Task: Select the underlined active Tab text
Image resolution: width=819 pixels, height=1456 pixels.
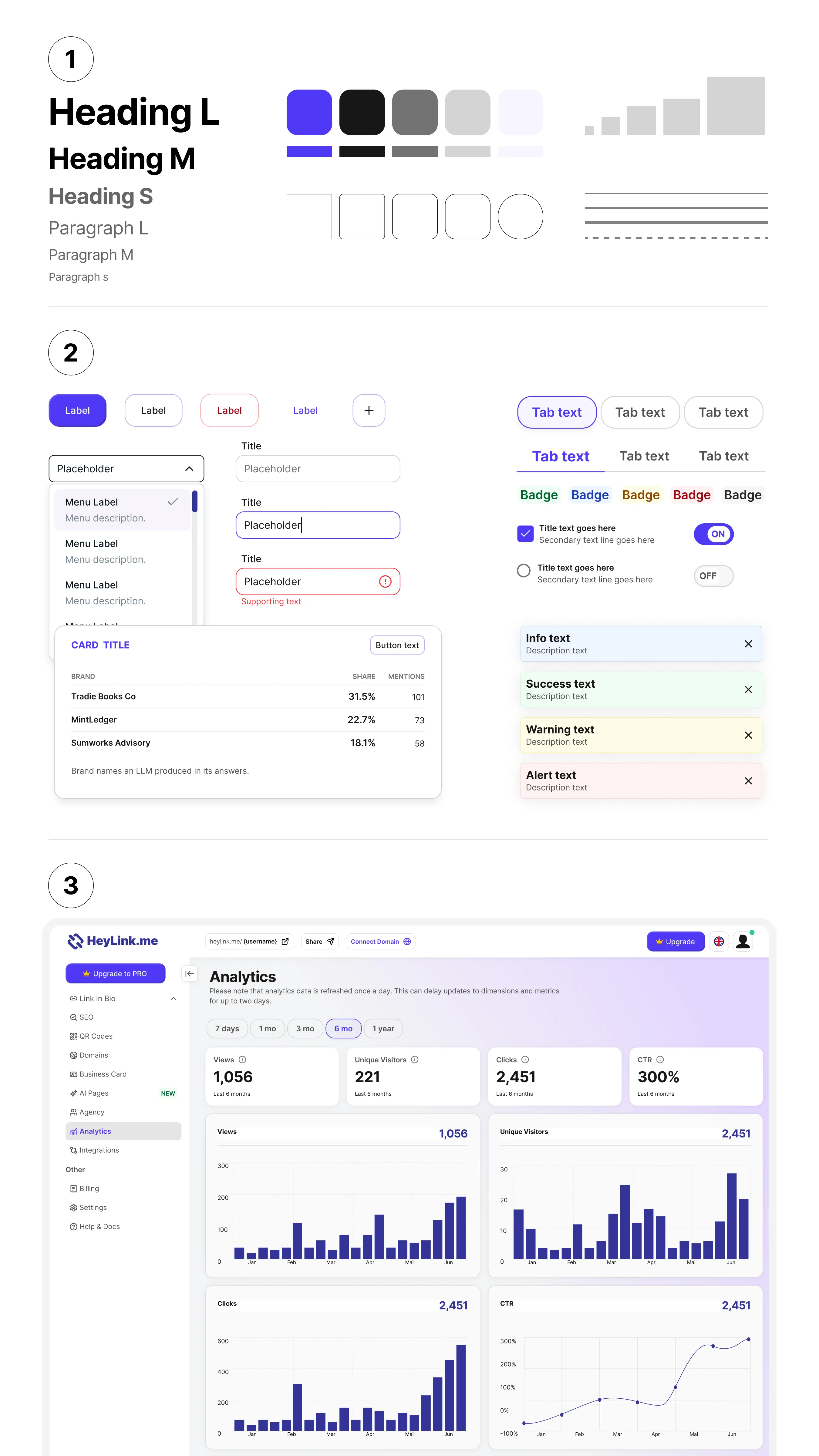Action: pos(560,456)
